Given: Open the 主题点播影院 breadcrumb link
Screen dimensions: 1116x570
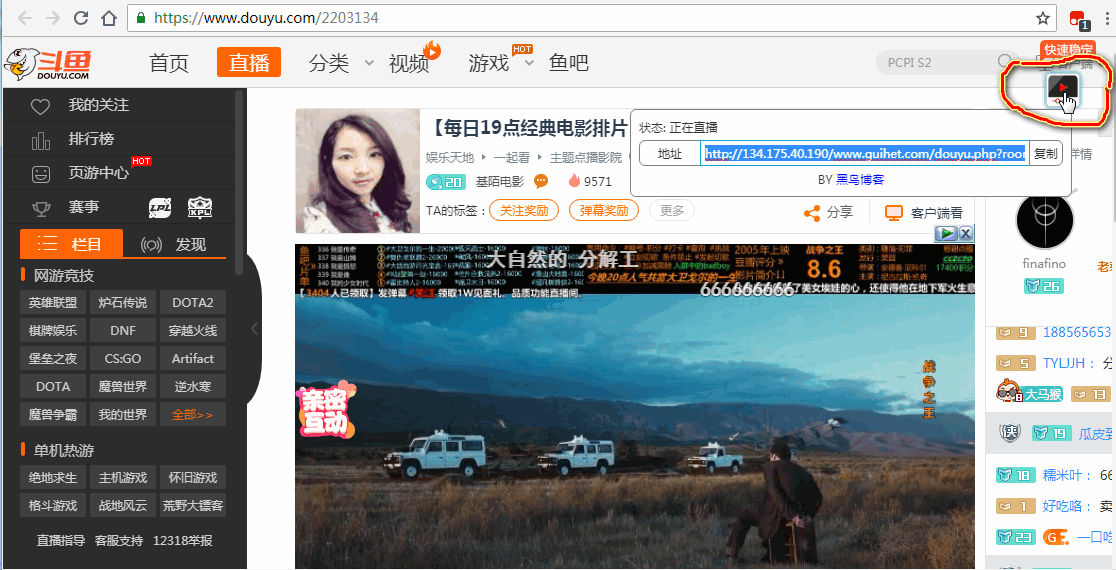Looking at the screenshot, I should click(x=586, y=157).
